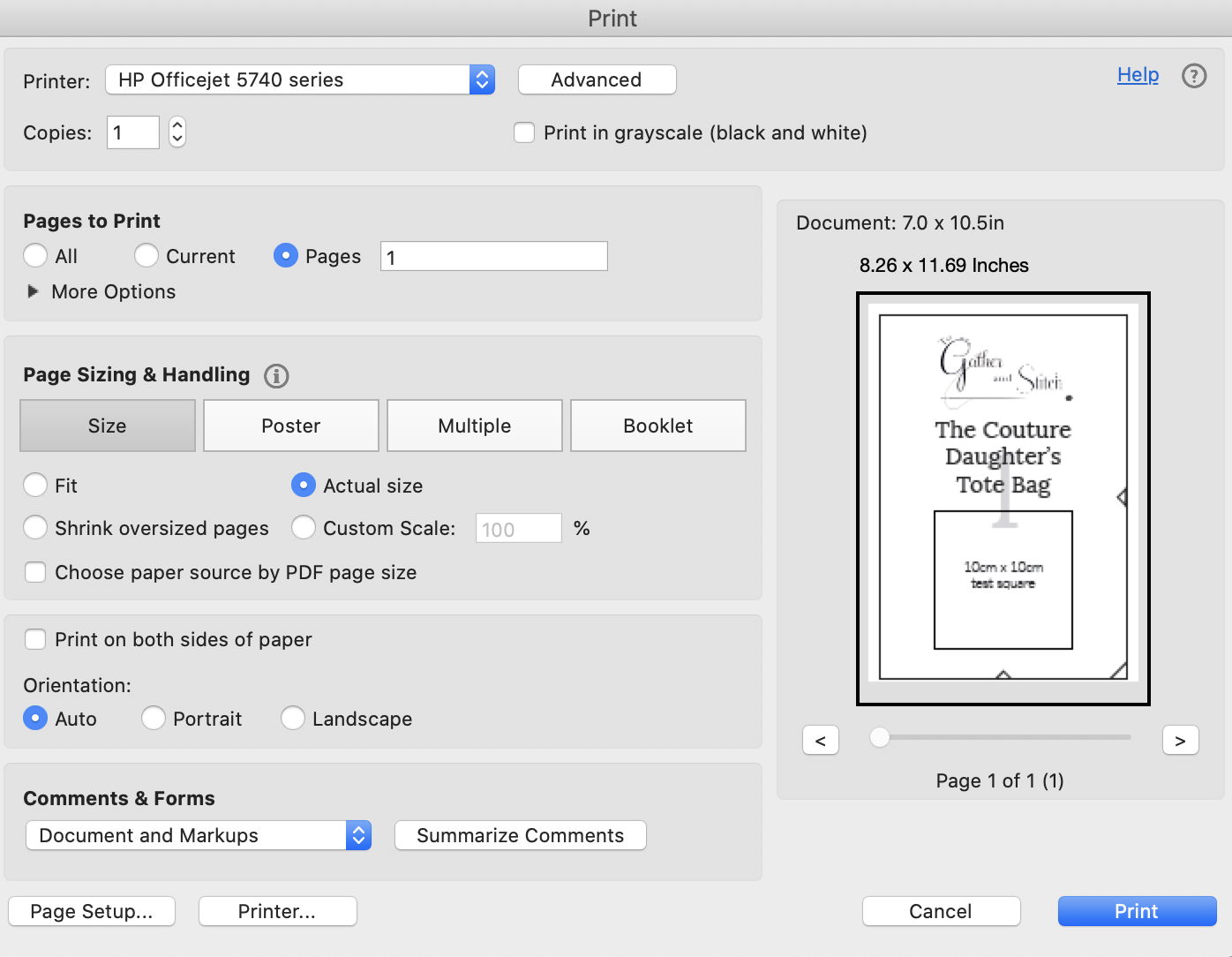Click the Custom Scale percentage field
This screenshot has width=1232, height=957.
click(519, 528)
